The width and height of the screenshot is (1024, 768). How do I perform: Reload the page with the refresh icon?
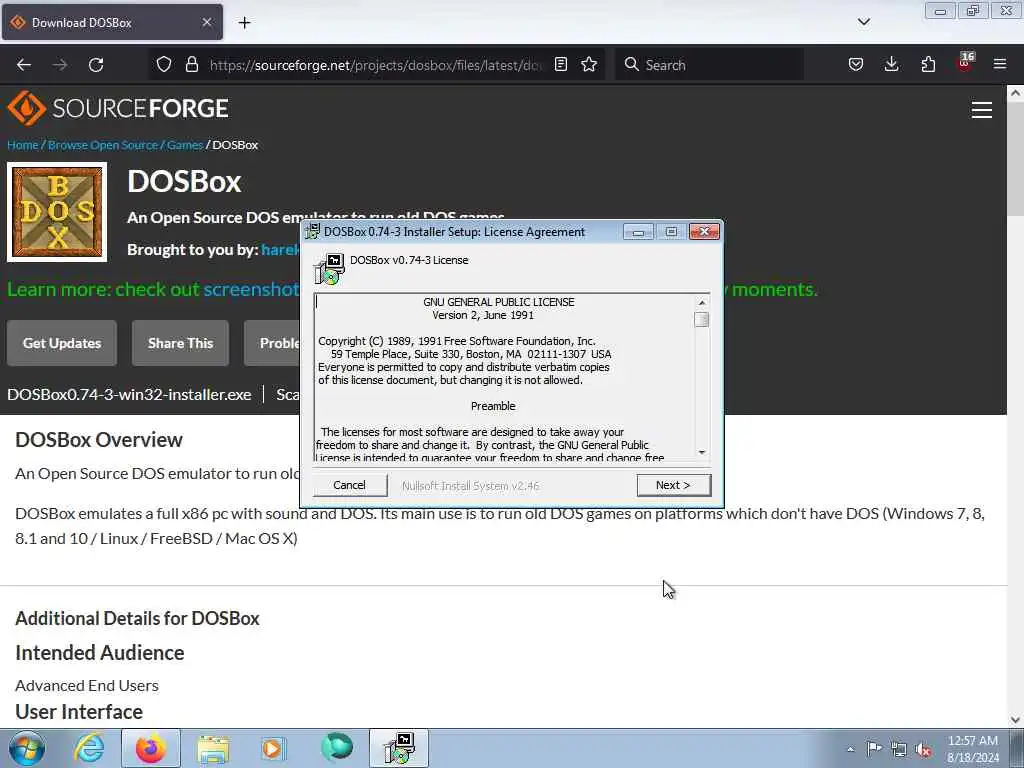[x=96, y=65]
